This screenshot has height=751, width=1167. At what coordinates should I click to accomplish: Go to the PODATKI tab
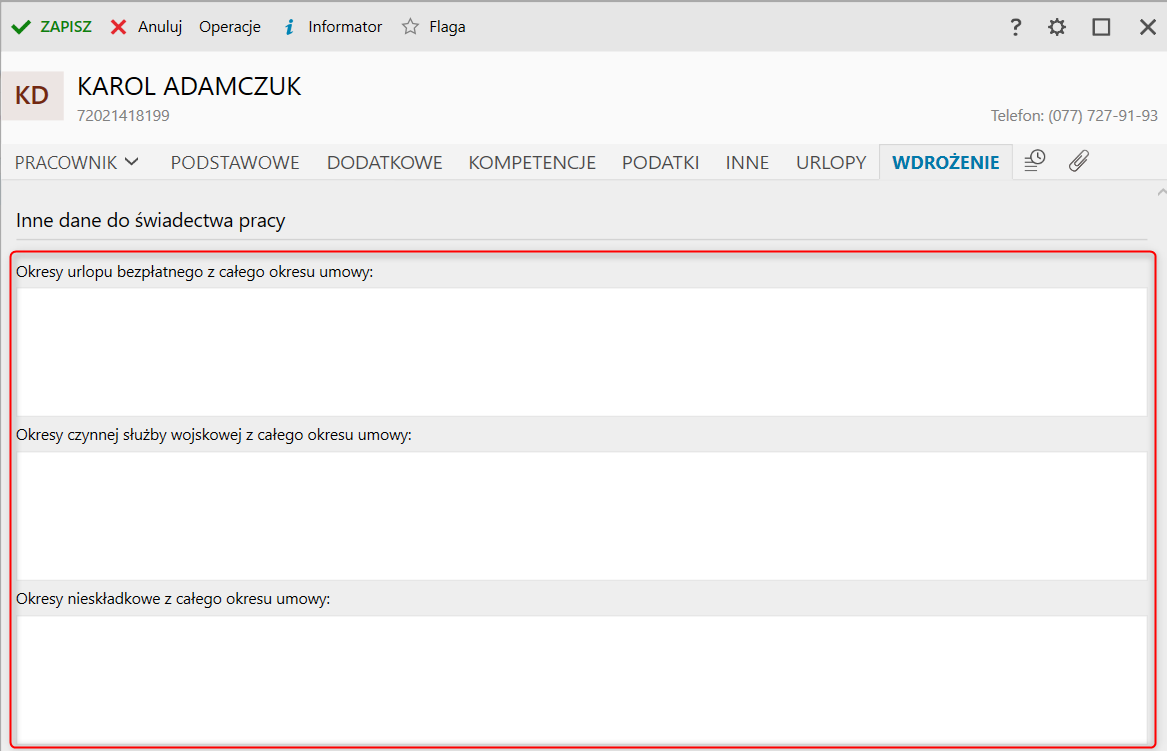(660, 162)
